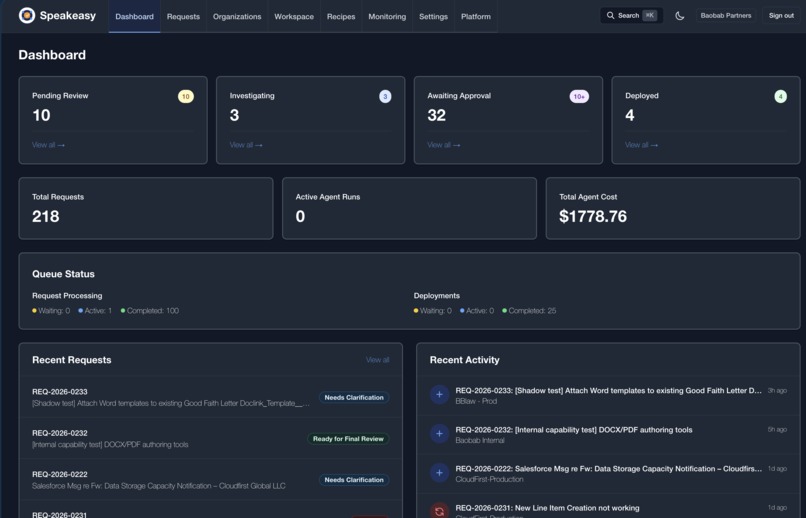Image resolution: width=806 pixels, height=518 pixels.
Task: Open REQ-2026-0232 DOCX/PDF authoring activity entry
Action: coord(608,434)
